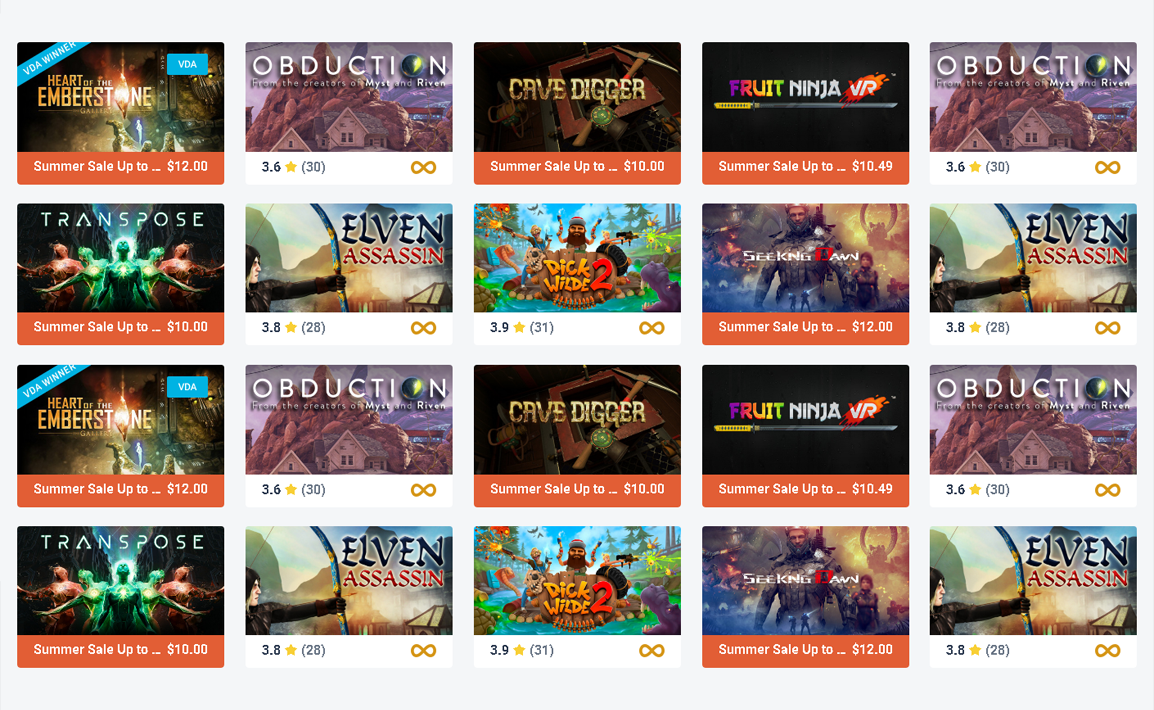Click the infinity icon on the bottom-right Elven Assassin card
Image resolution: width=1154 pixels, height=710 pixels.
pyautogui.click(x=1108, y=650)
